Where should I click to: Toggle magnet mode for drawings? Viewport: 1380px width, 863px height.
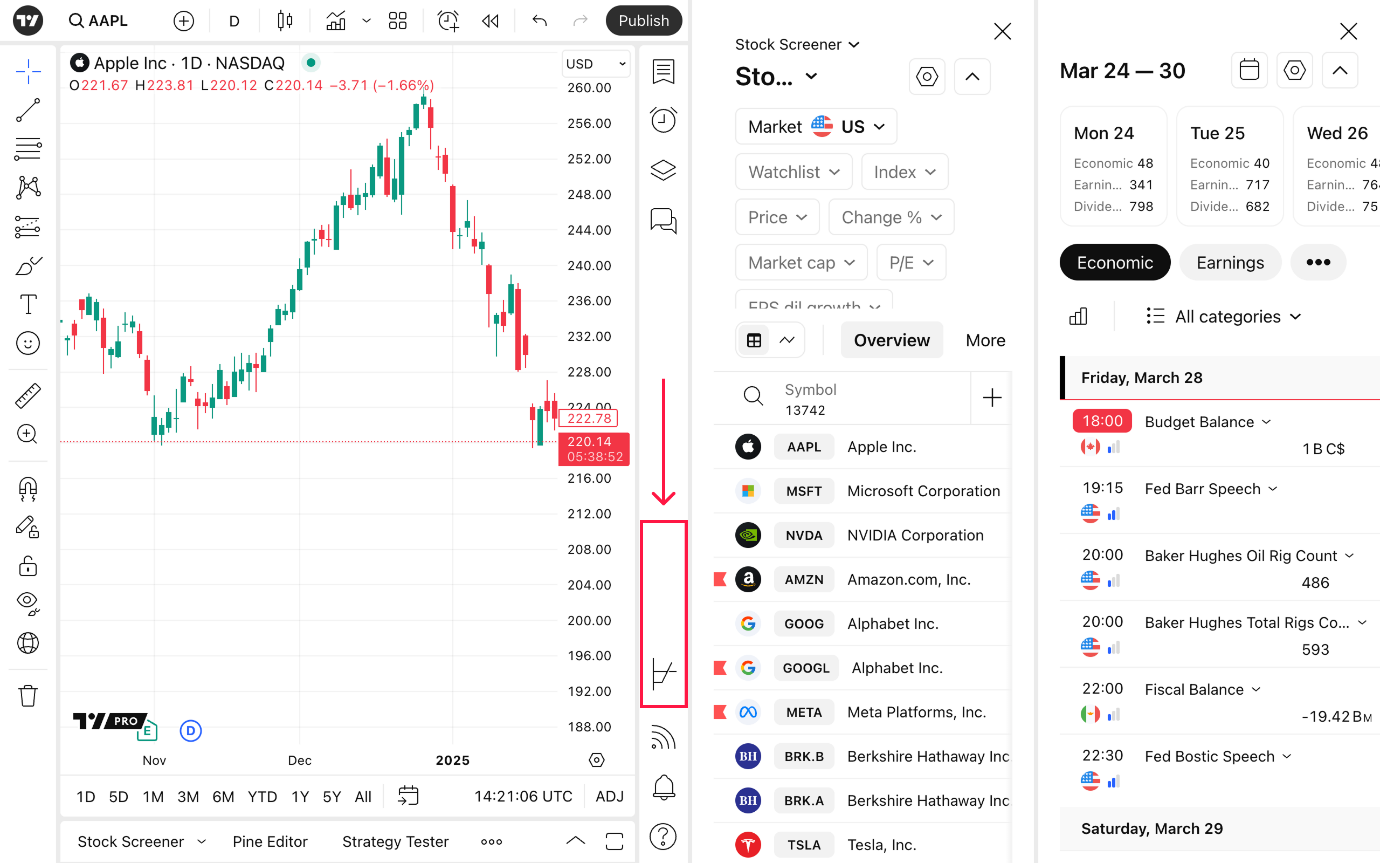[28, 488]
